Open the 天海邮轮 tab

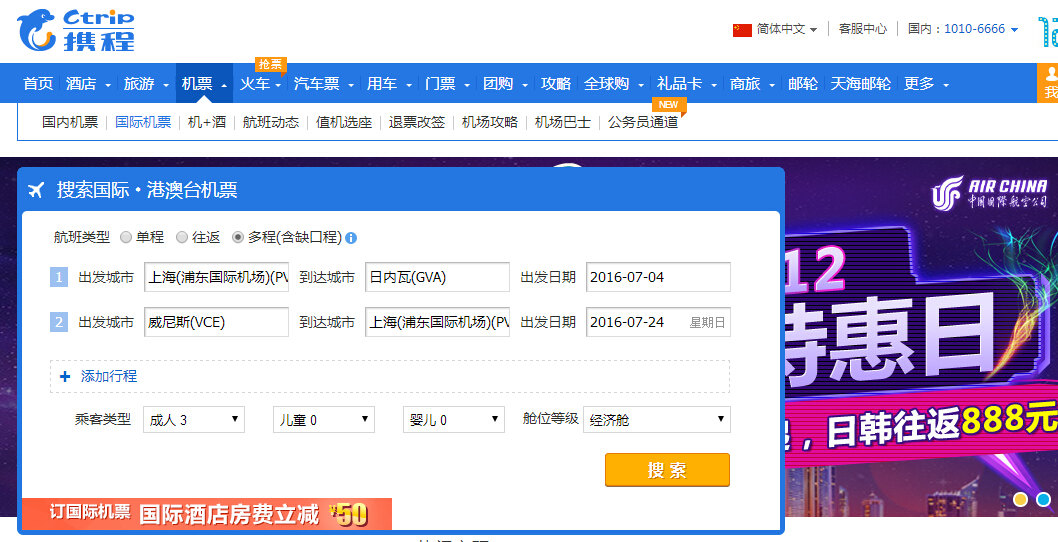(x=860, y=84)
